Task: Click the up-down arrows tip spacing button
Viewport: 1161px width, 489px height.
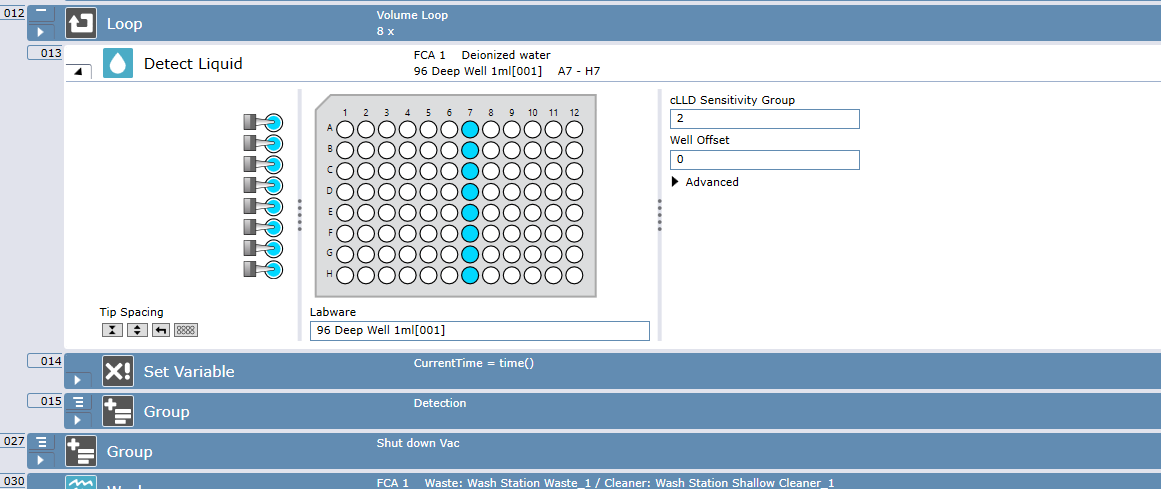Action: 137,330
